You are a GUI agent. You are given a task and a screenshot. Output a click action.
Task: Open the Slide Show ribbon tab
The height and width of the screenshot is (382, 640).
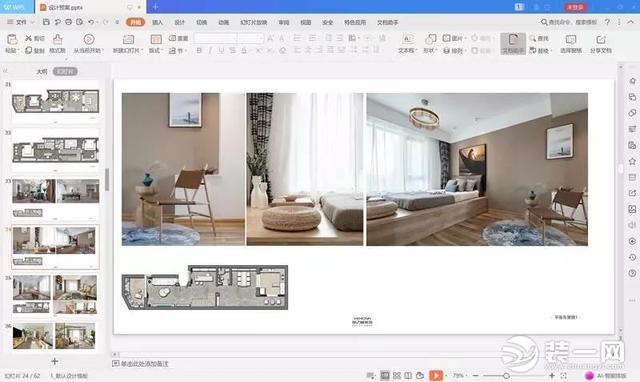click(x=253, y=22)
